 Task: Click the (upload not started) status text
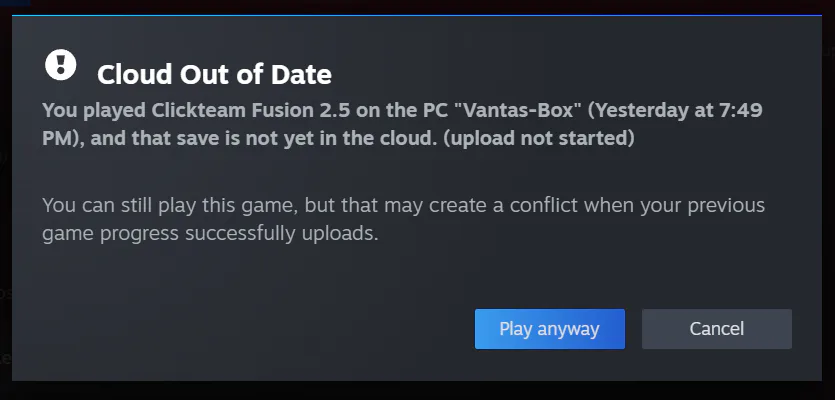(538, 138)
